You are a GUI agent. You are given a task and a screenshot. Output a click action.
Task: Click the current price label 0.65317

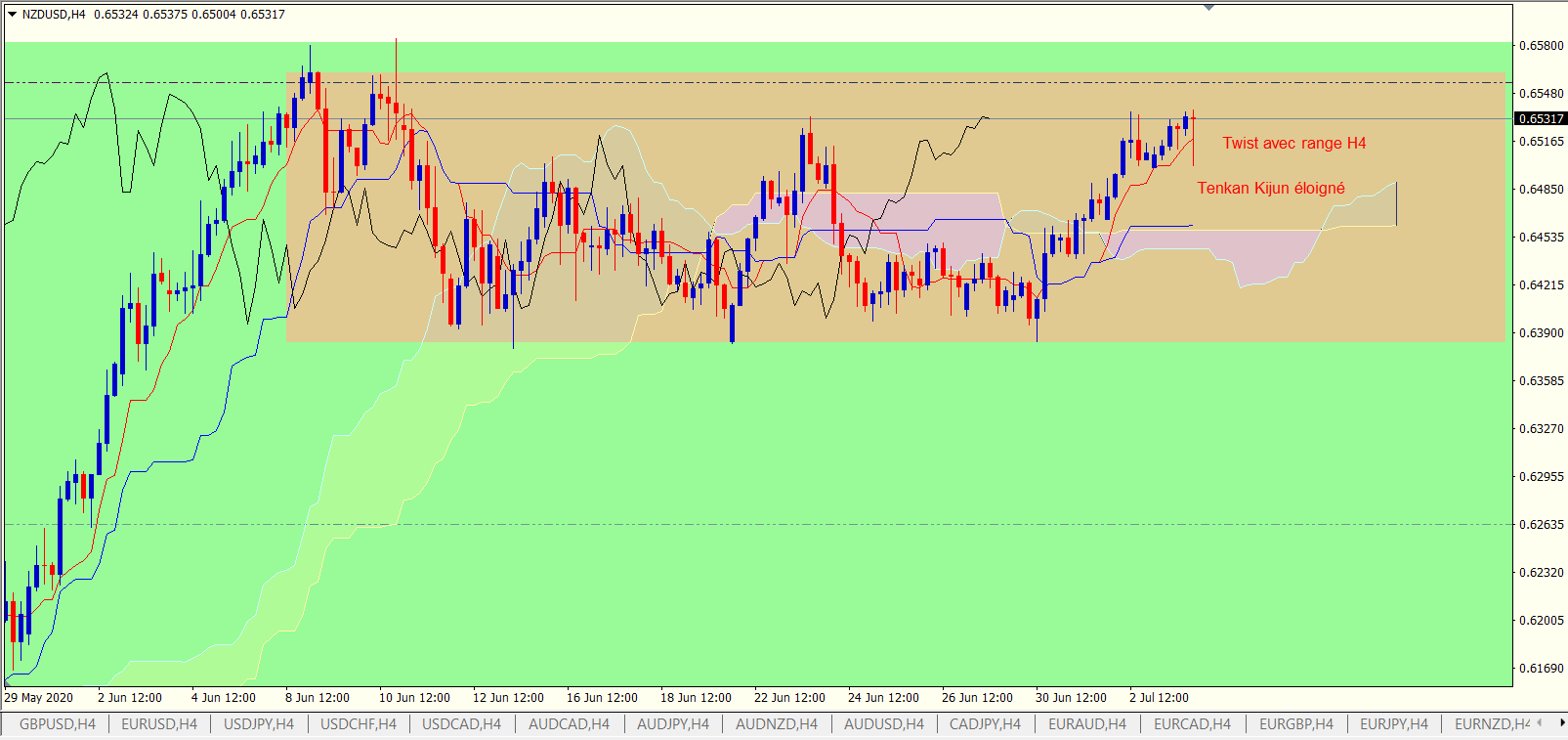[x=1541, y=118]
